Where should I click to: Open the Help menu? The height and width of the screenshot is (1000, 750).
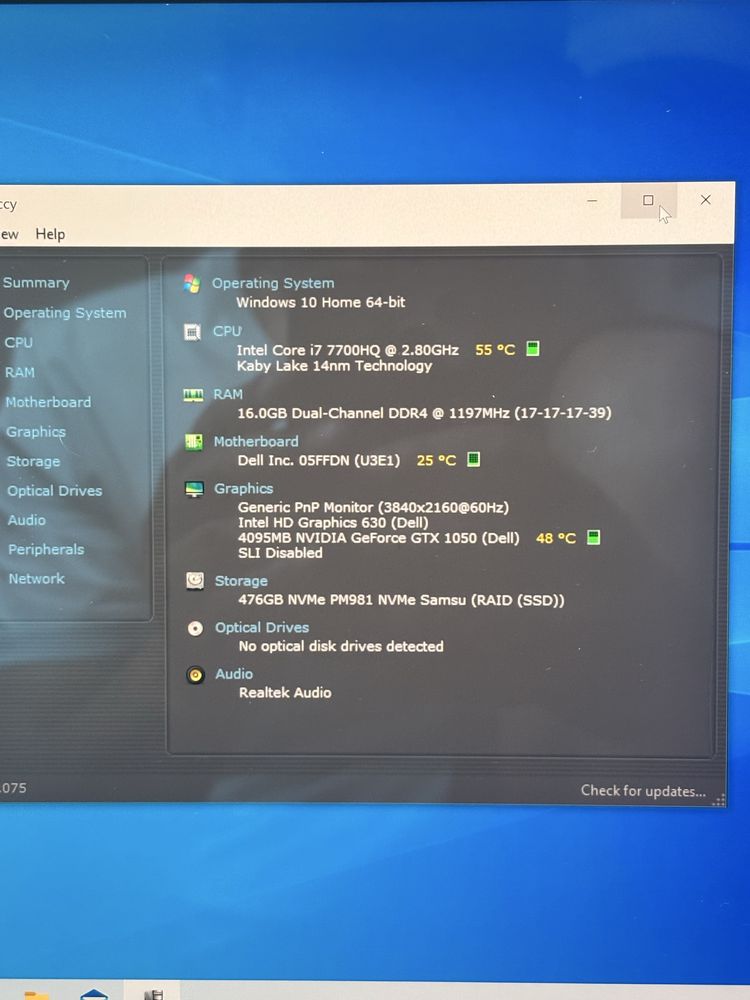pyautogui.click(x=50, y=234)
